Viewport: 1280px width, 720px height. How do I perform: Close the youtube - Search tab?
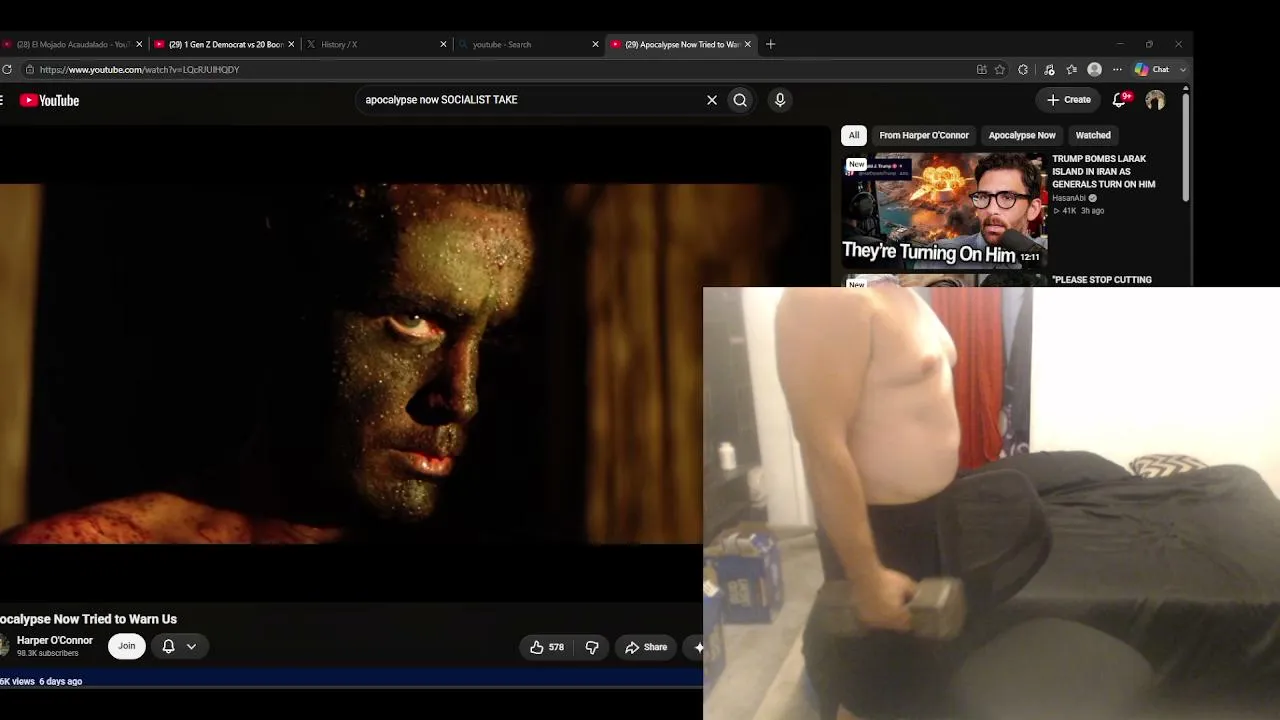595,44
